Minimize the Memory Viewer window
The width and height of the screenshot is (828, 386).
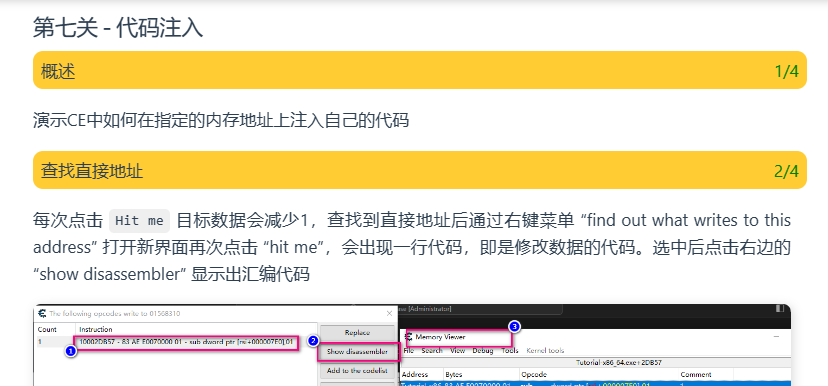(x=777, y=336)
